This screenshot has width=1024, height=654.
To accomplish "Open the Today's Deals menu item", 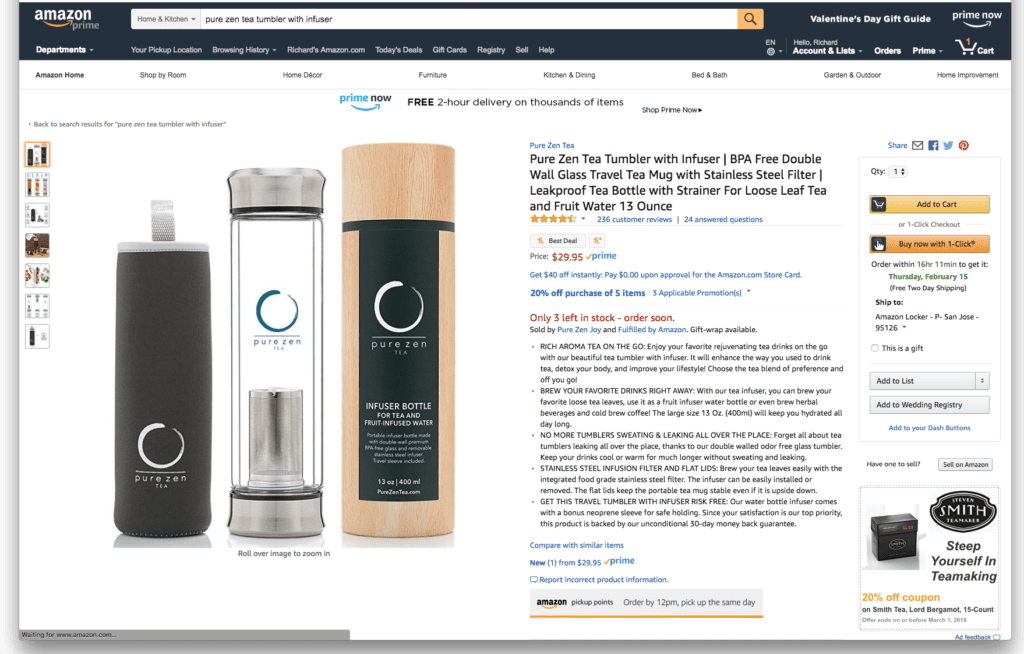I will coord(398,50).
